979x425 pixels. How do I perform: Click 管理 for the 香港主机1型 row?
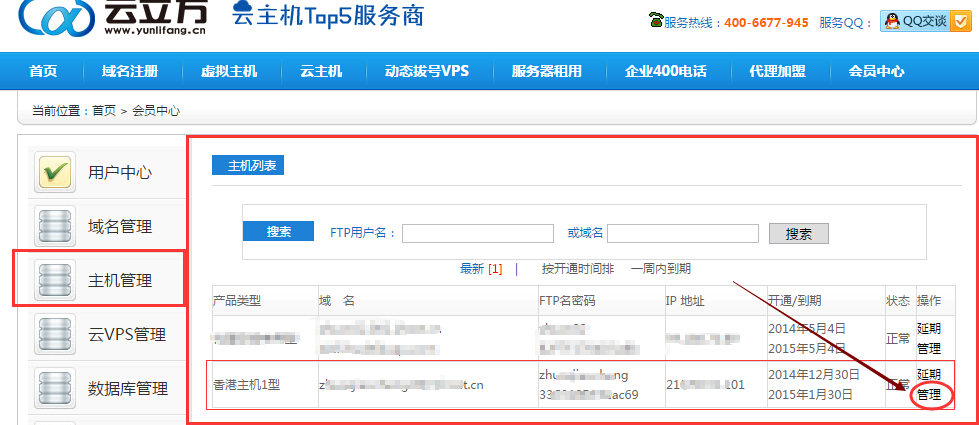click(928, 395)
